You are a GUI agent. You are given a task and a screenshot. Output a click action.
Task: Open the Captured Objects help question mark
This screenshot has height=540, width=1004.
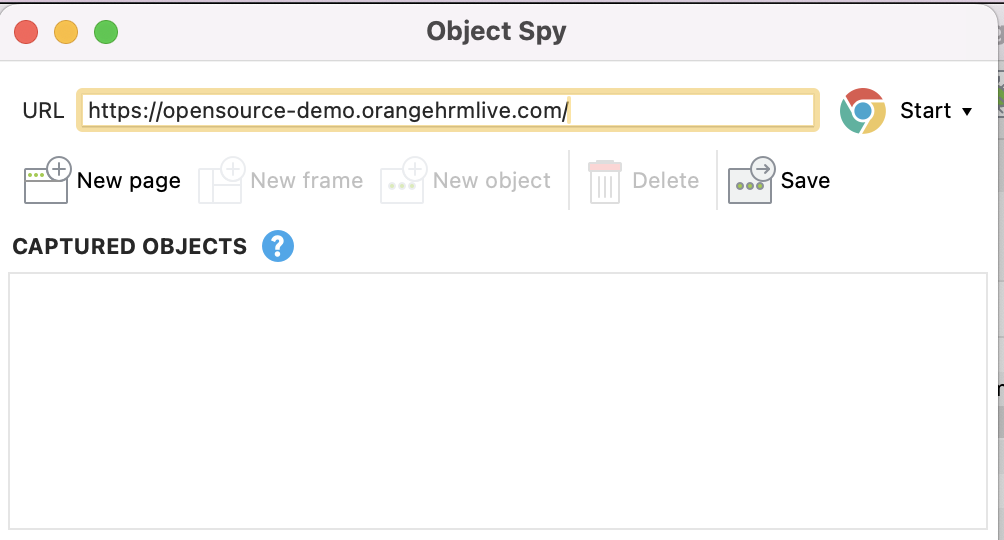(278, 246)
